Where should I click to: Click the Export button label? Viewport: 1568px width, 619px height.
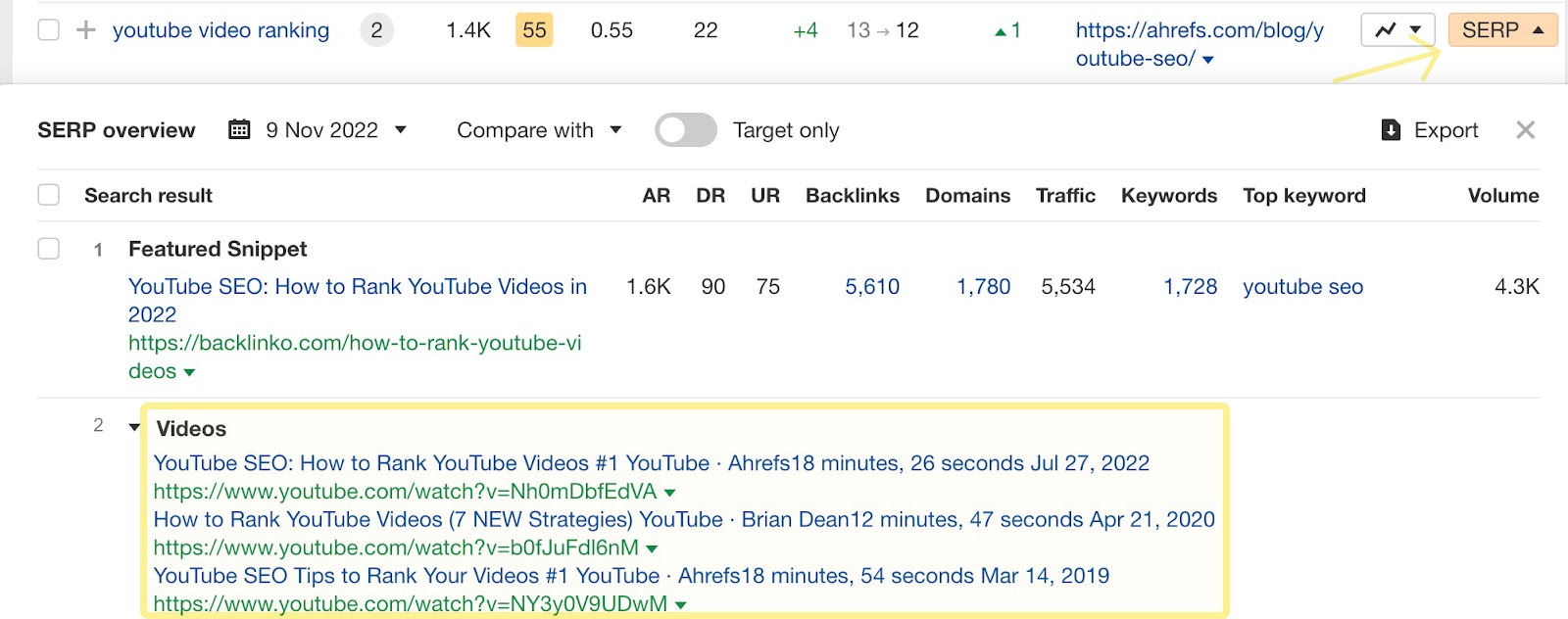click(1445, 130)
